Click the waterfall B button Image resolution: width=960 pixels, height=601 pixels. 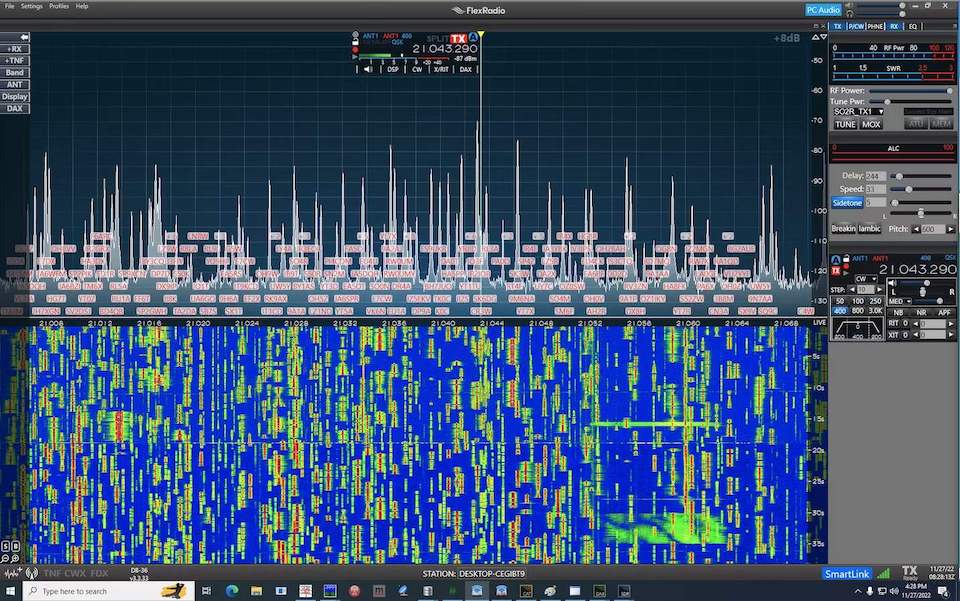pyautogui.click(x=15, y=546)
